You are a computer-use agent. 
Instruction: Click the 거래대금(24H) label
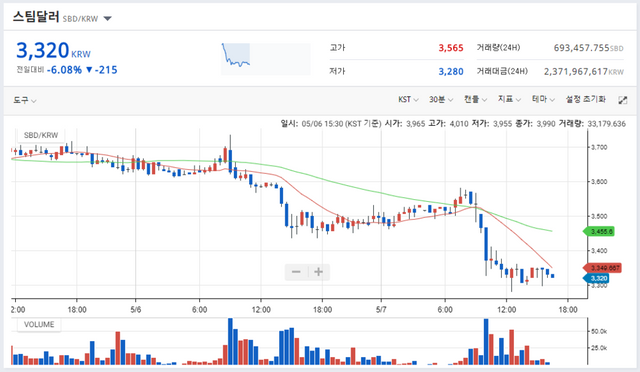pos(502,71)
